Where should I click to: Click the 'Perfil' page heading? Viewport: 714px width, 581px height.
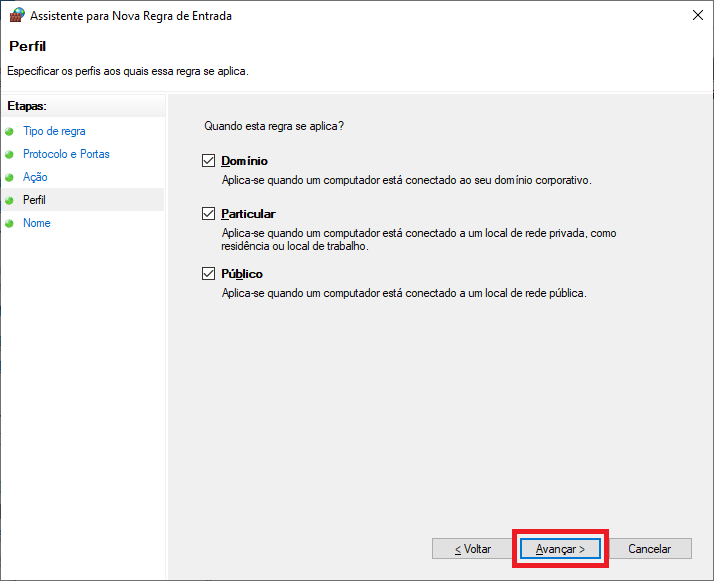click(27, 46)
